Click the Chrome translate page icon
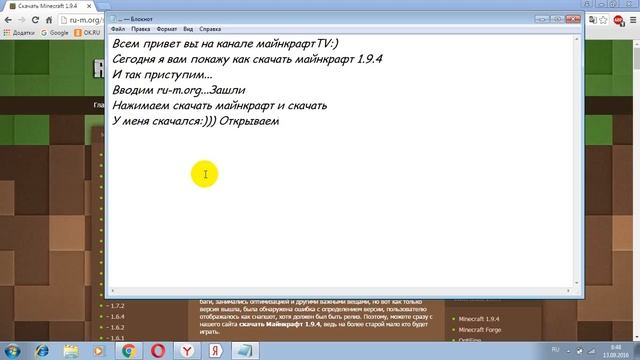 (x=593, y=20)
